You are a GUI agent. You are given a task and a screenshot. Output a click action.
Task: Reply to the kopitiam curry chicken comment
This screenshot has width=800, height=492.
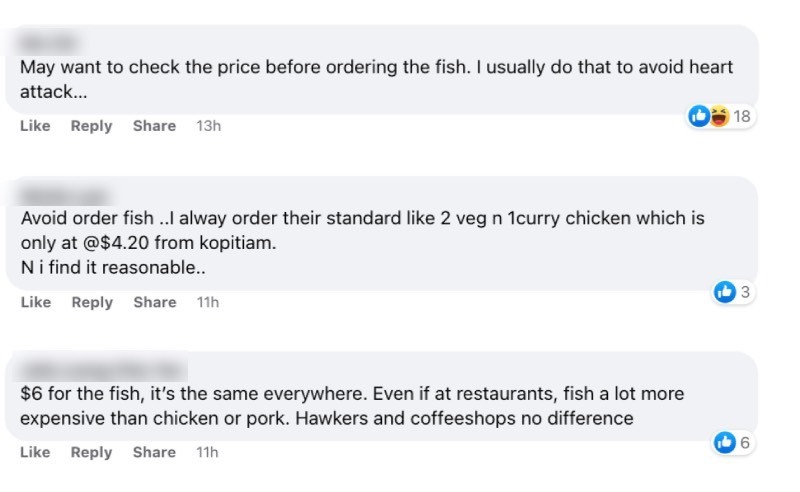(x=91, y=302)
